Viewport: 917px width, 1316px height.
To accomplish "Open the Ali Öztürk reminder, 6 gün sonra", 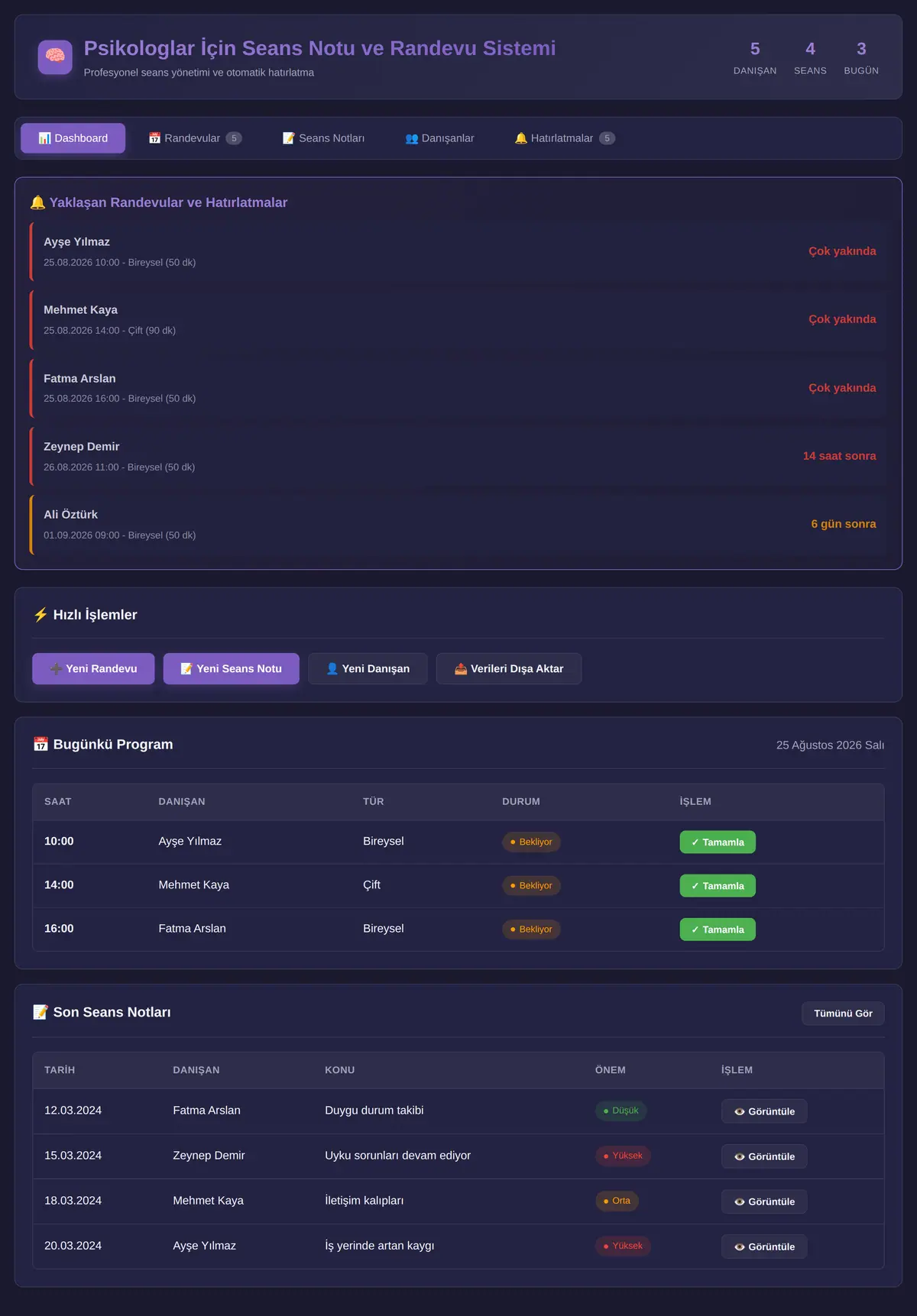I will pos(458,524).
